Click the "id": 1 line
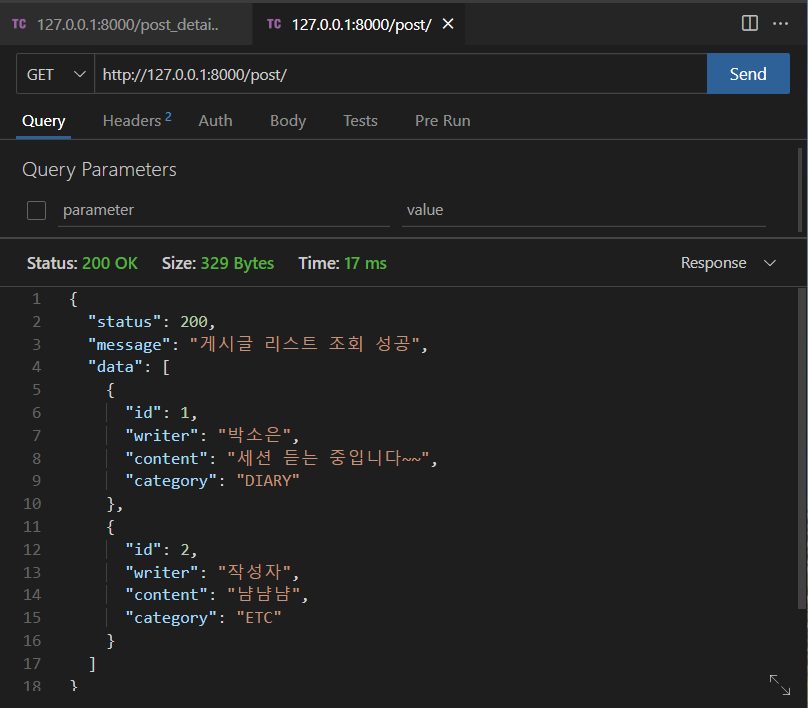Screen dimensions: 808x708 tap(161, 413)
